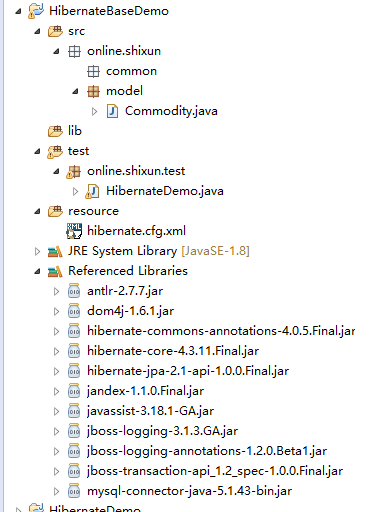
Task: Click the Referenced Libraries icon
Action: tap(55, 271)
